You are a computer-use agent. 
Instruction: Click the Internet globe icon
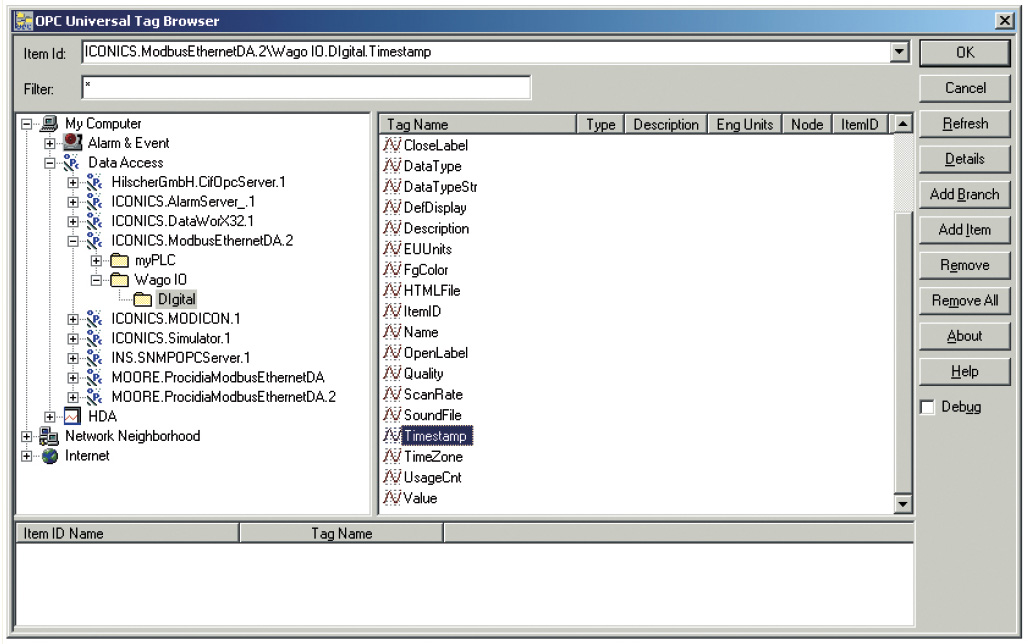(50, 456)
